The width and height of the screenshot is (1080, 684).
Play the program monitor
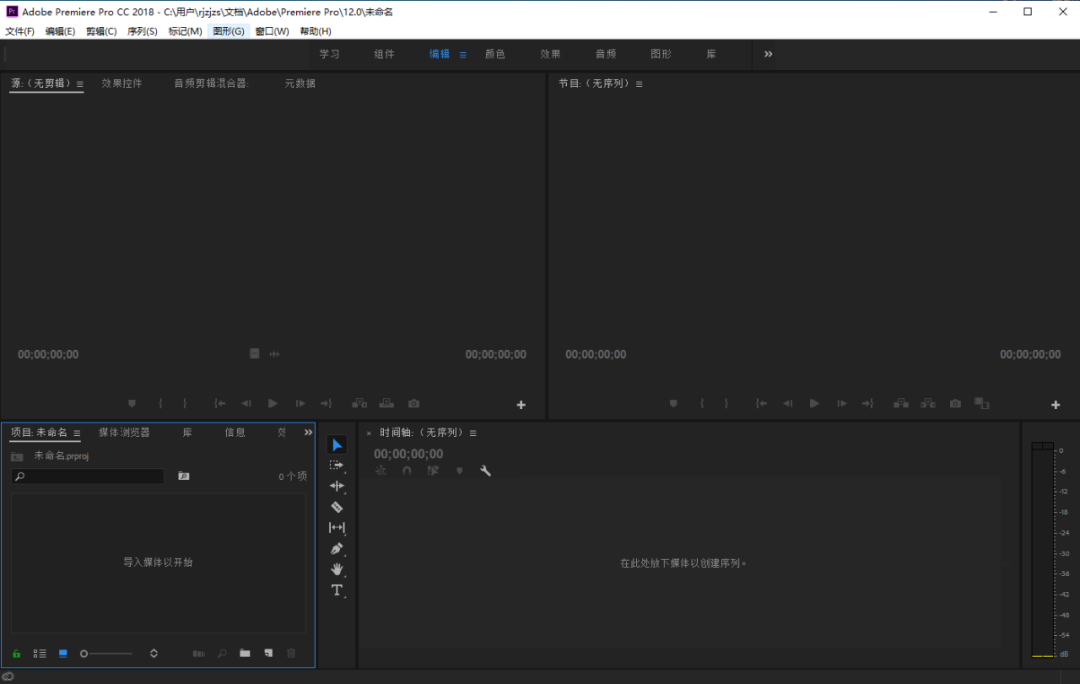(x=814, y=404)
